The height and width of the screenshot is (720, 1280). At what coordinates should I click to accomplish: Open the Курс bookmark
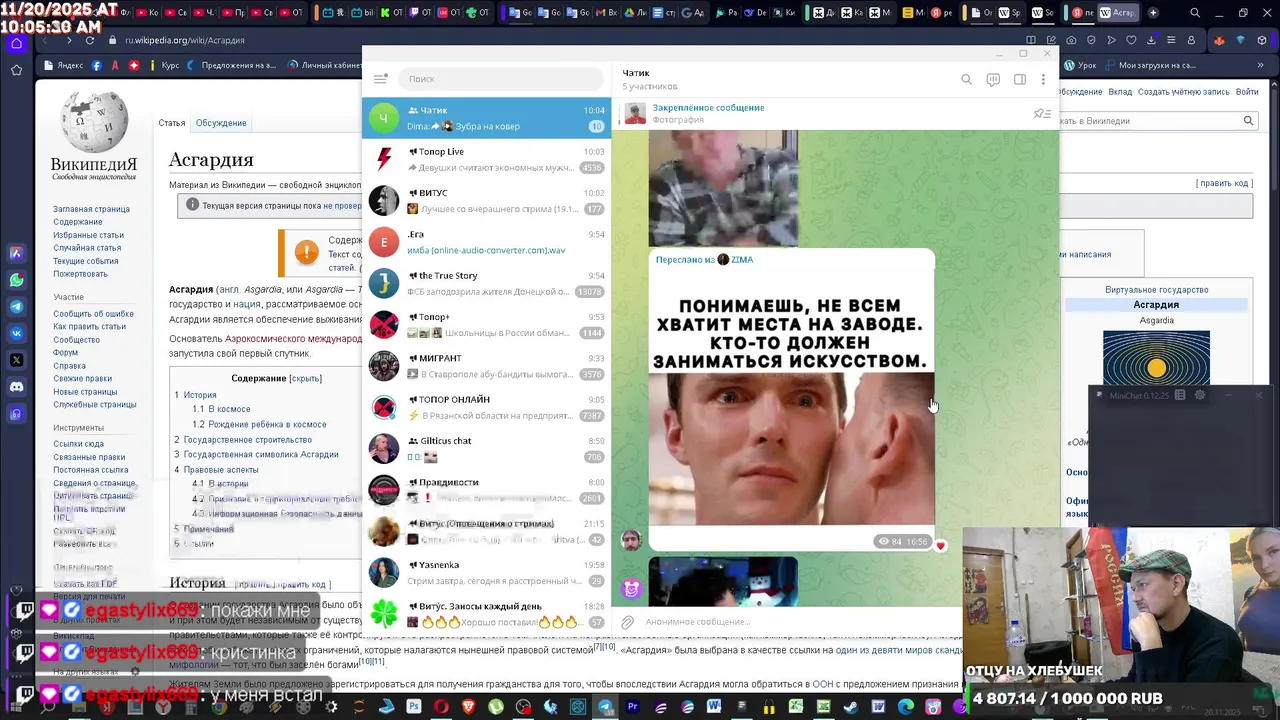click(x=163, y=65)
